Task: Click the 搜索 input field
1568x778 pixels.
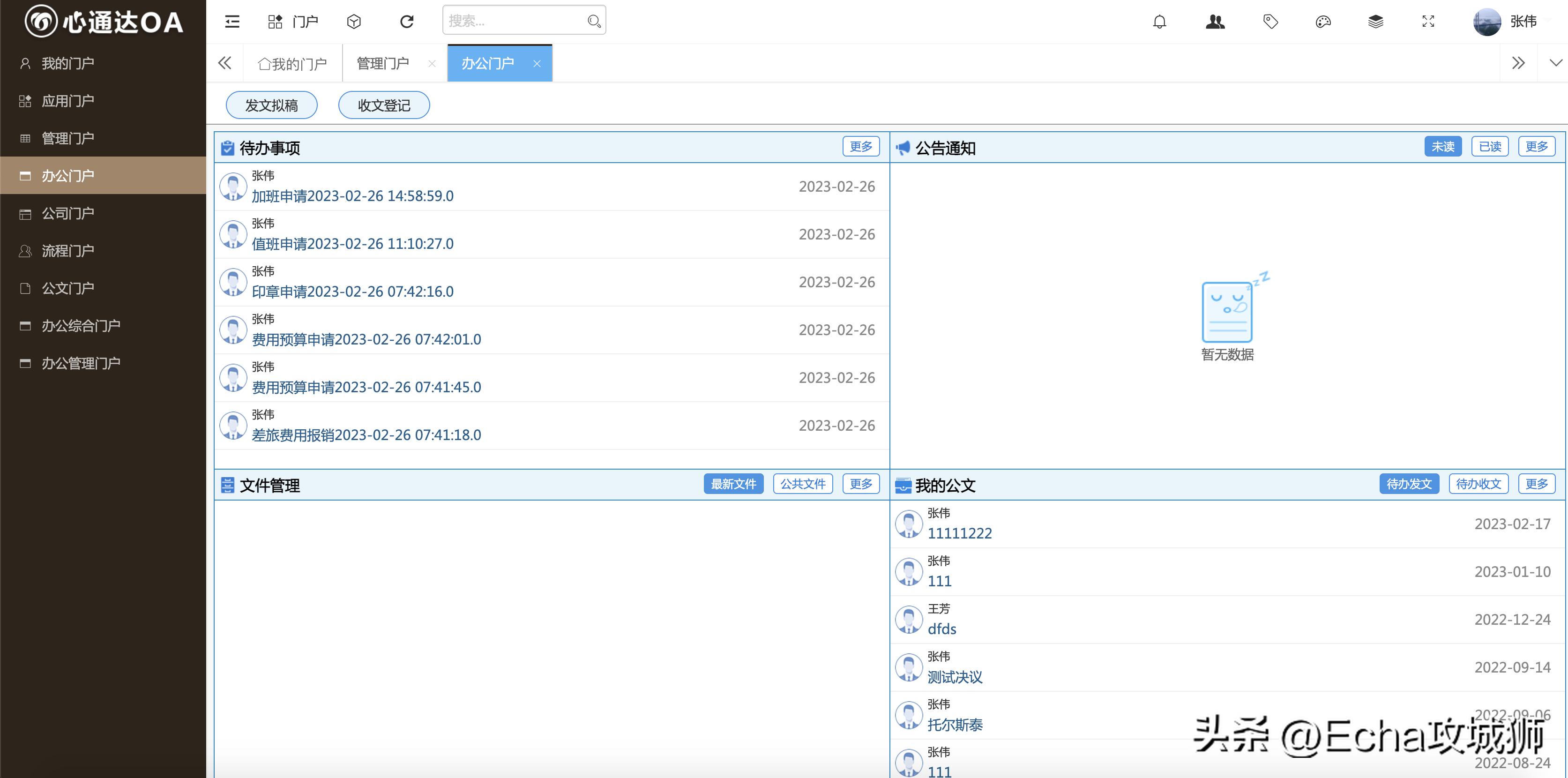Action: 515,20
